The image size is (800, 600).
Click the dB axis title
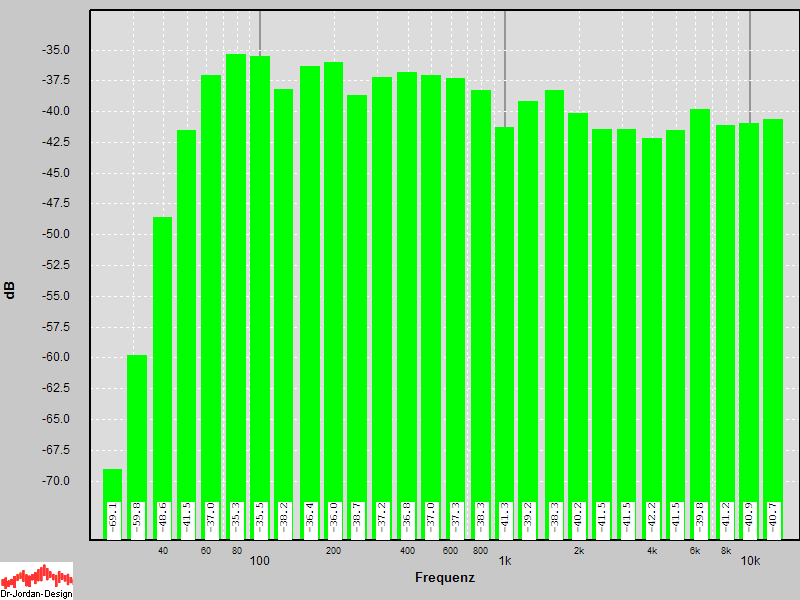pos(10,290)
